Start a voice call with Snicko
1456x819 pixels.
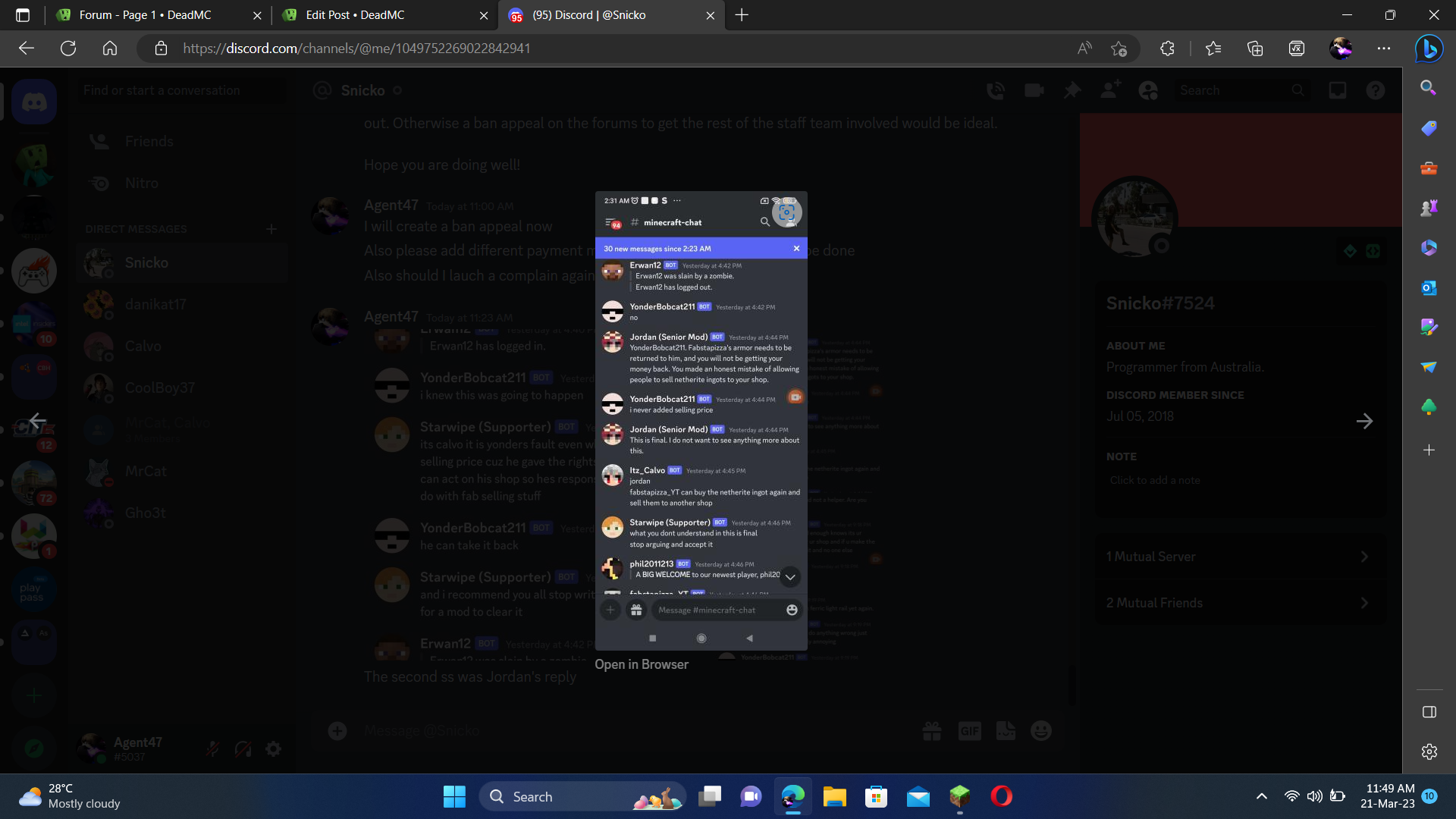click(x=996, y=91)
